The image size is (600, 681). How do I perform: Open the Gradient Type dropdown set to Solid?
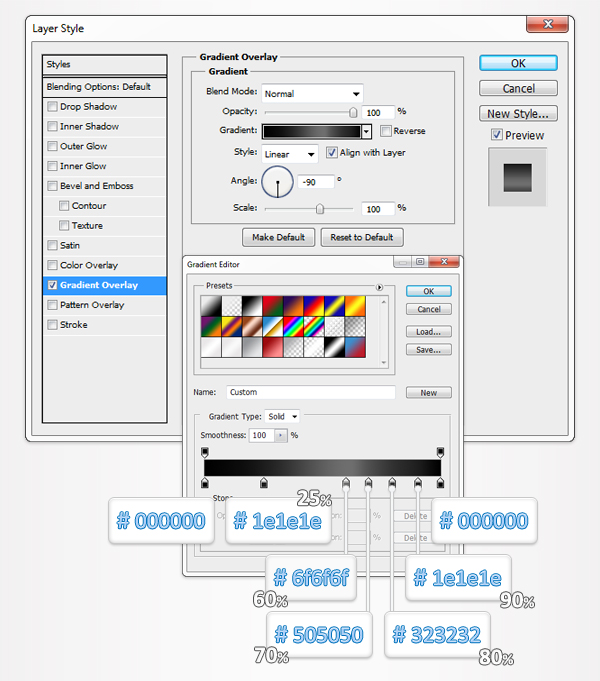283,416
